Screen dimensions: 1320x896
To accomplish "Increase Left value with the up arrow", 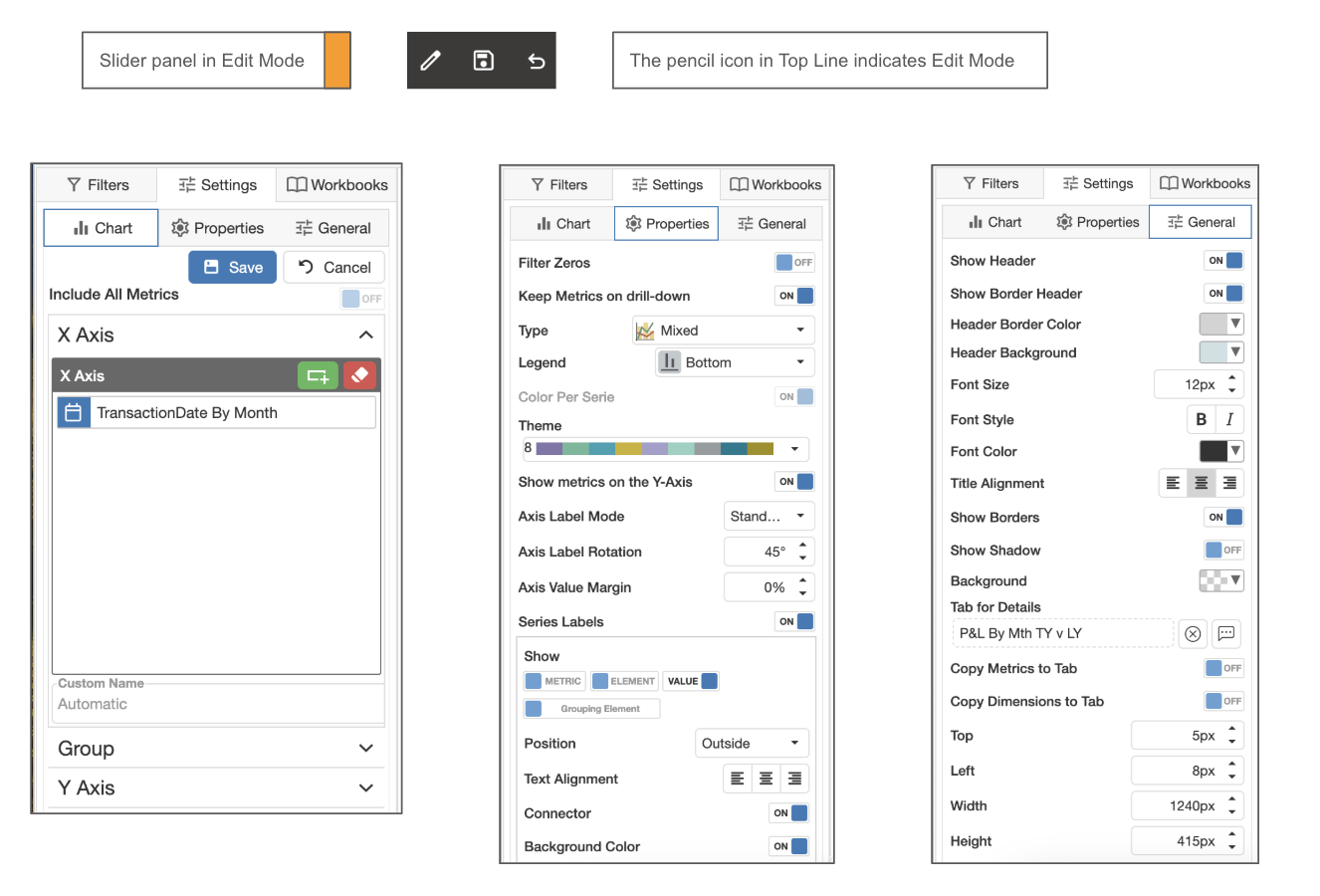I will pyautogui.click(x=1232, y=765).
